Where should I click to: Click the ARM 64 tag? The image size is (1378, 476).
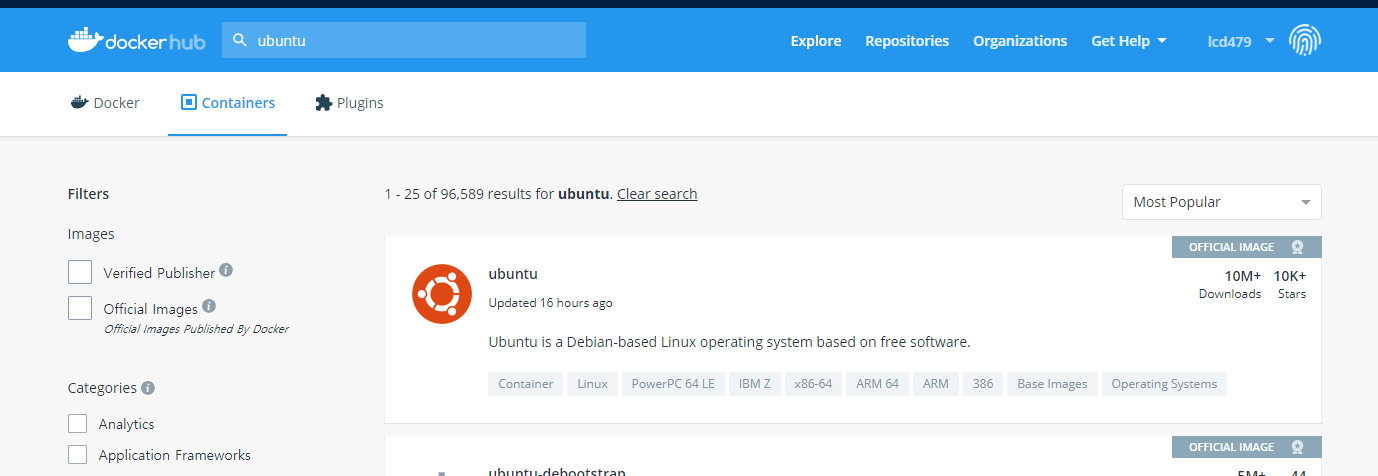(x=877, y=384)
